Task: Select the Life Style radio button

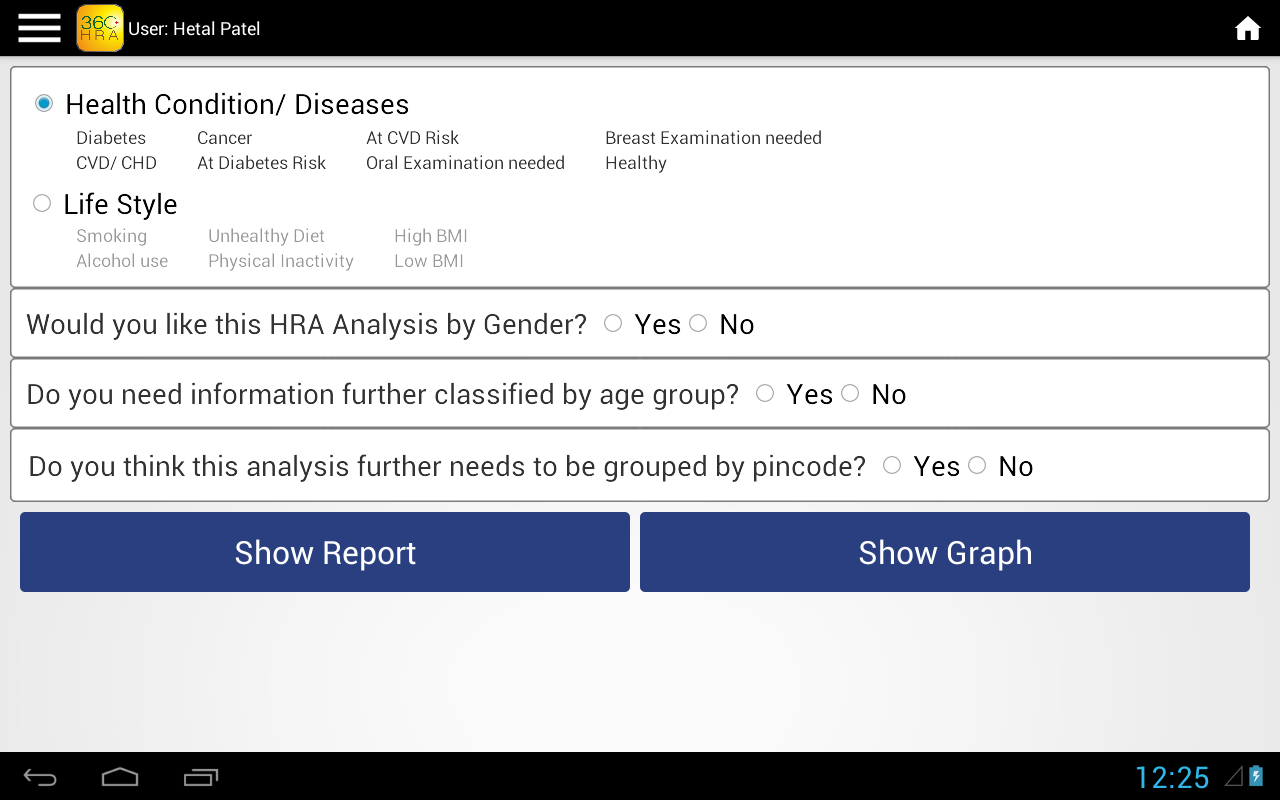Action: click(x=42, y=204)
